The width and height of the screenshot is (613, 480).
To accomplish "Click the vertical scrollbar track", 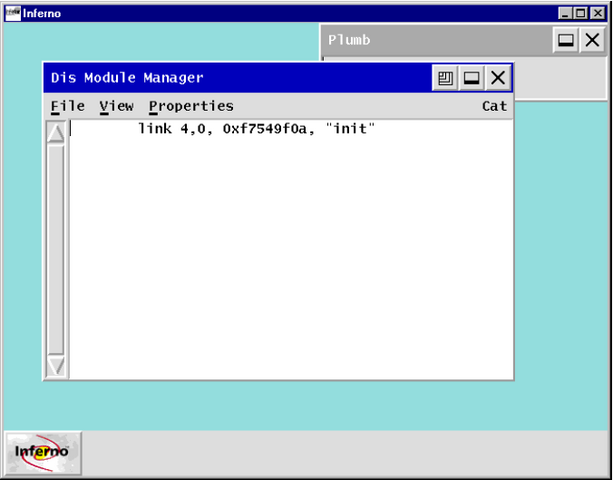I will click(56, 249).
